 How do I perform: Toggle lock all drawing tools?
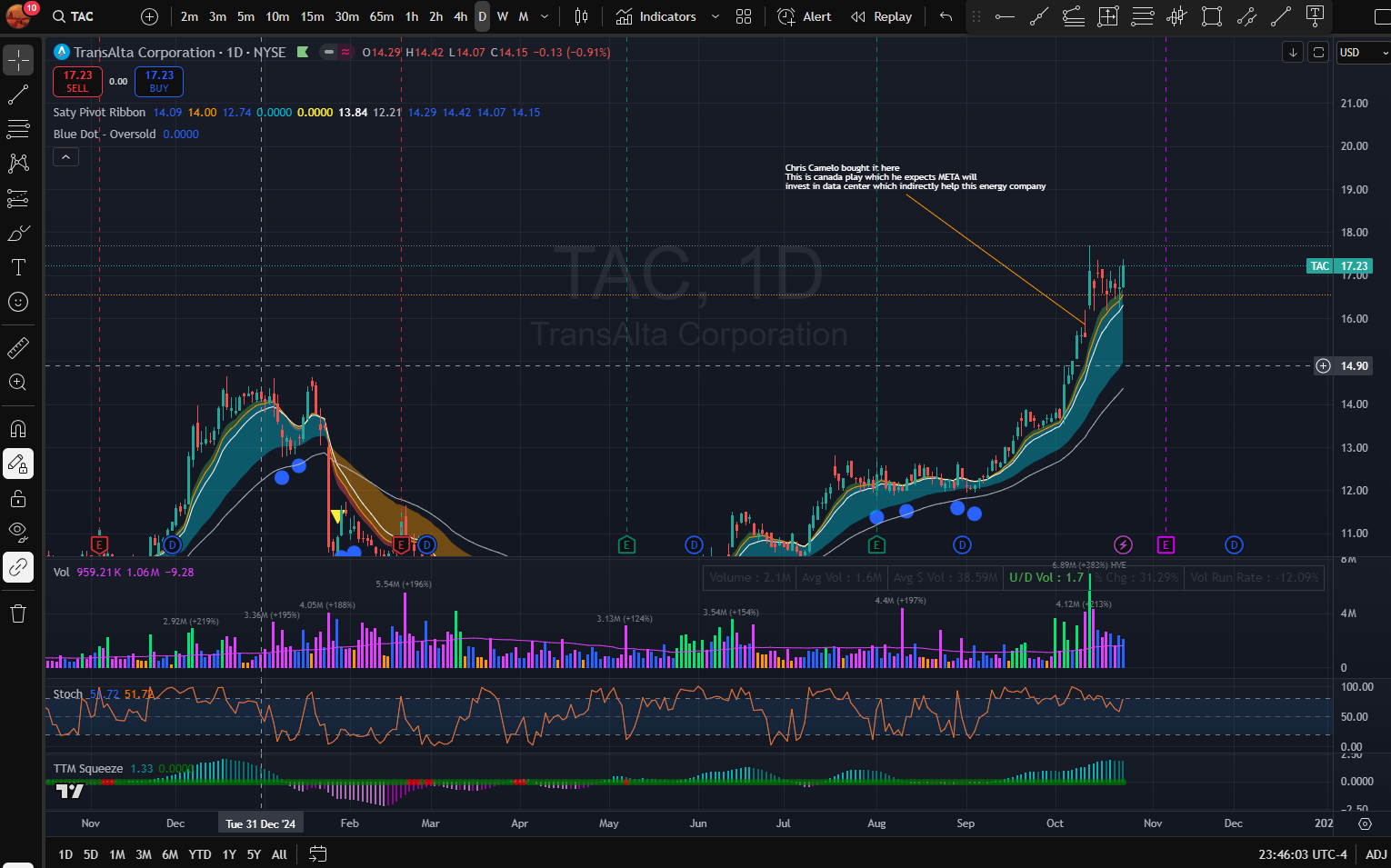[18, 498]
